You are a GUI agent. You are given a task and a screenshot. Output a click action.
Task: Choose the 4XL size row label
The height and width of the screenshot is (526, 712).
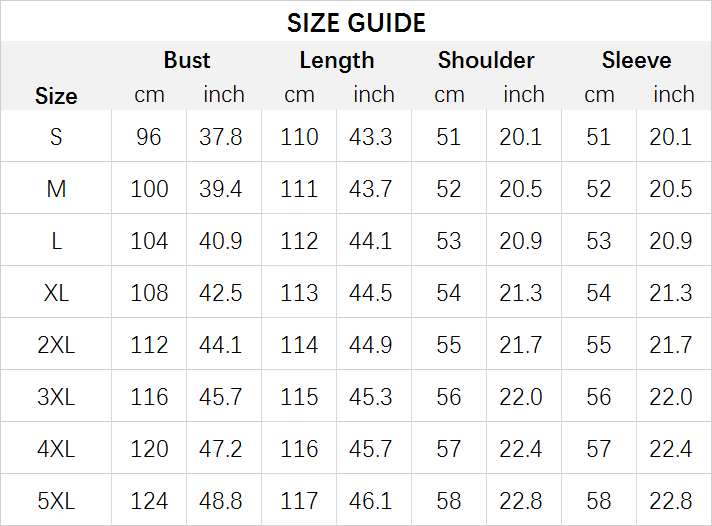(56, 449)
